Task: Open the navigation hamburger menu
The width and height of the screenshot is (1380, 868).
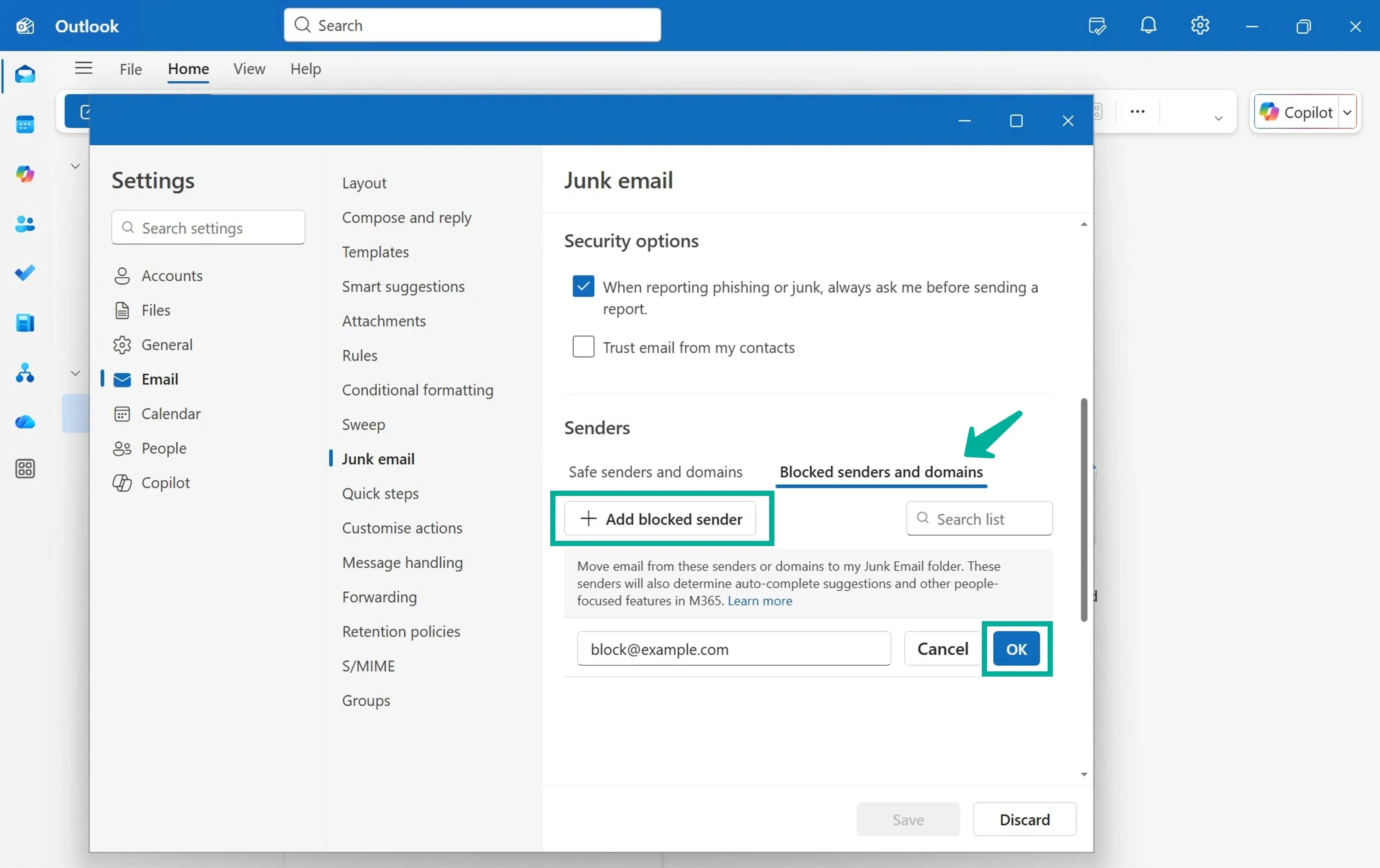Action: (x=83, y=68)
